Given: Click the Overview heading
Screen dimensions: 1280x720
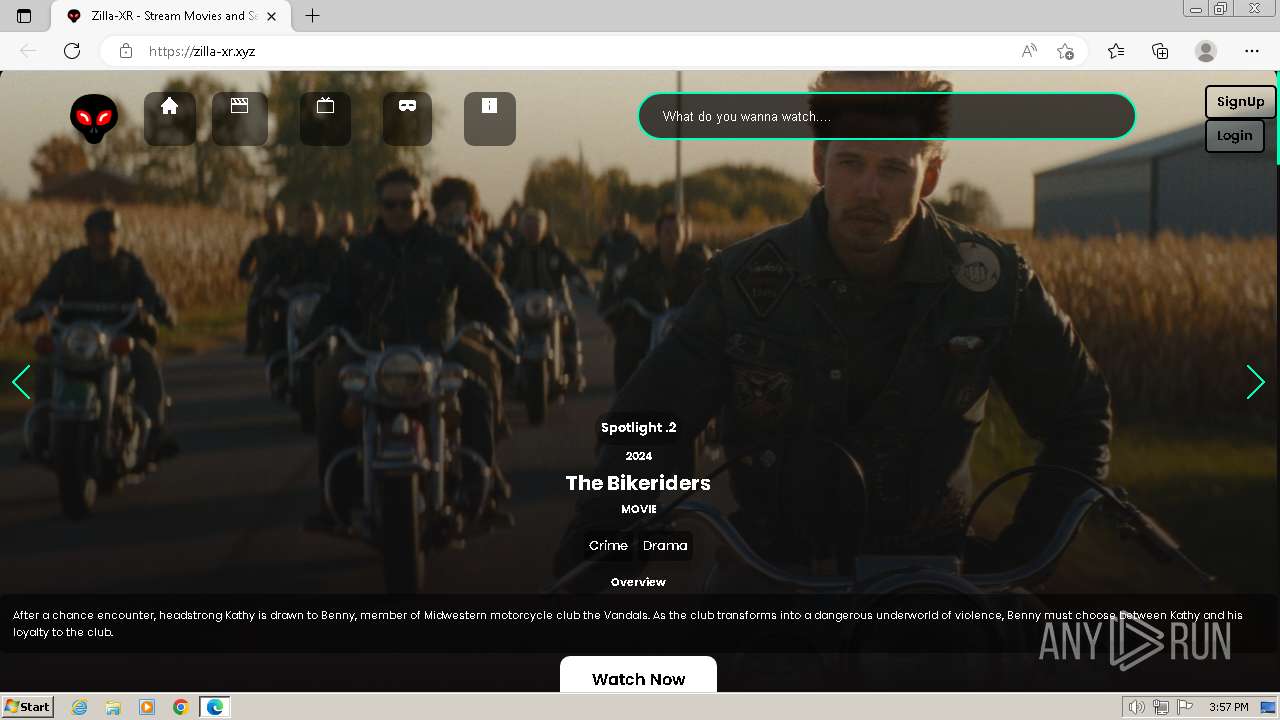Looking at the screenshot, I should pyautogui.click(x=638, y=582).
